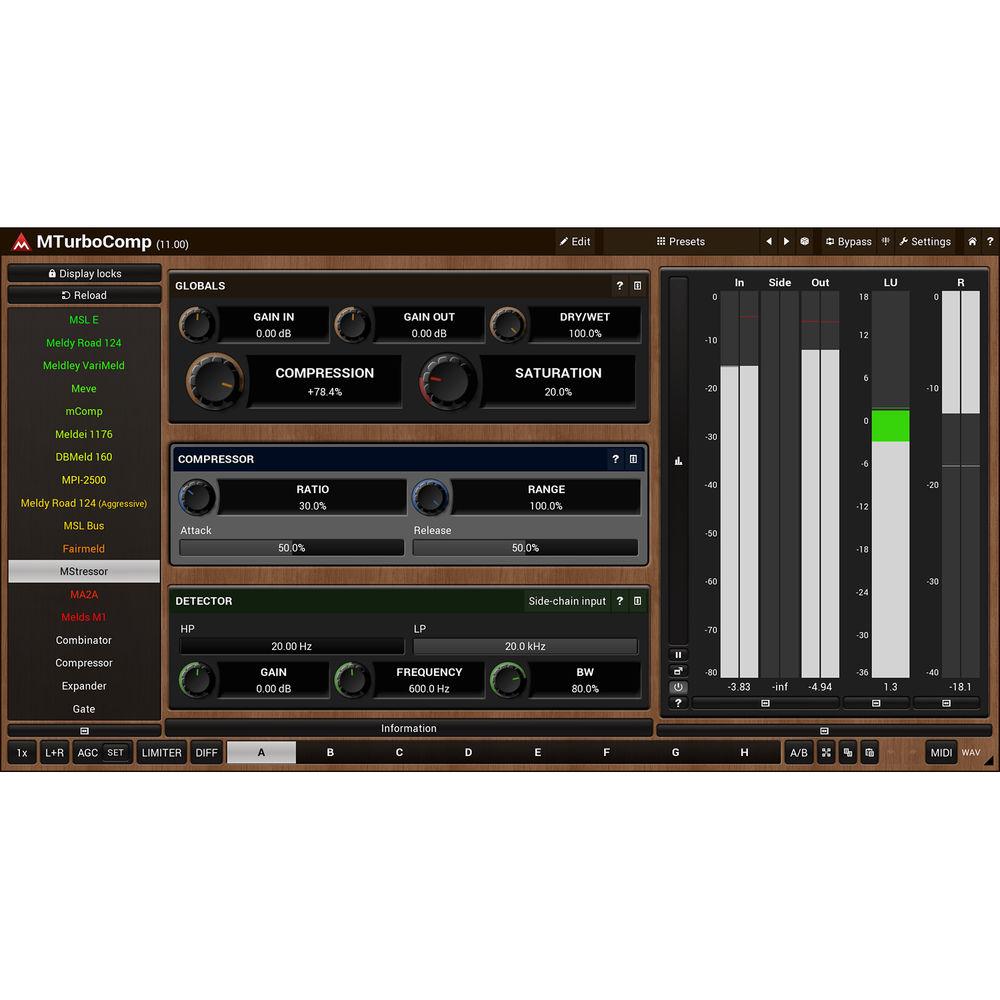The image size is (1000, 1000).
Task: Enable the LIMITER option
Action: (161, 753)
